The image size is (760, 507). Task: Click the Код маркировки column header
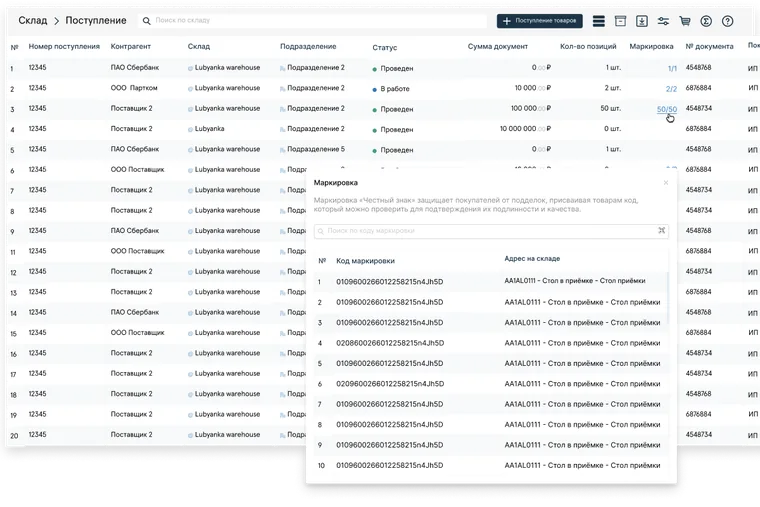coord(365,261)
